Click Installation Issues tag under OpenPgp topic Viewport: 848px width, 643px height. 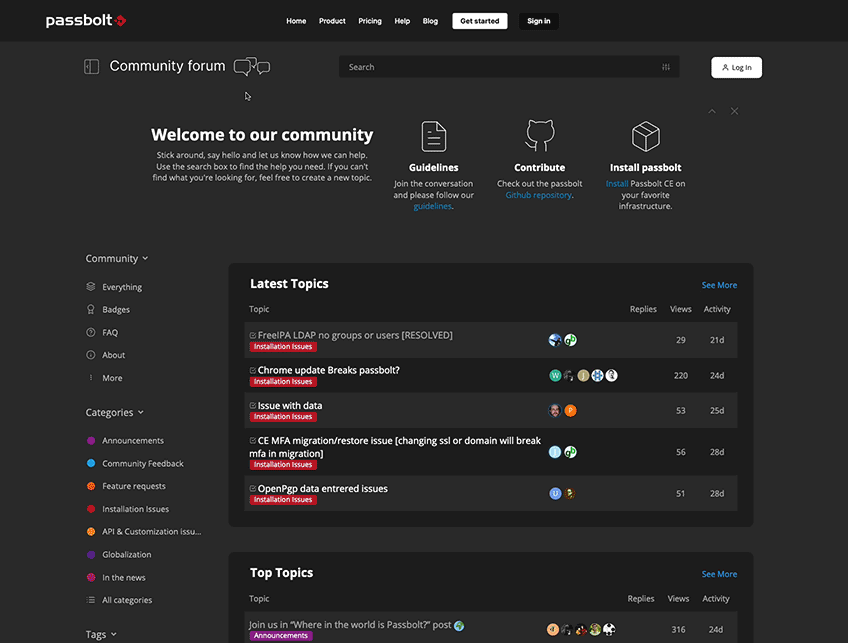coord(283,500)
